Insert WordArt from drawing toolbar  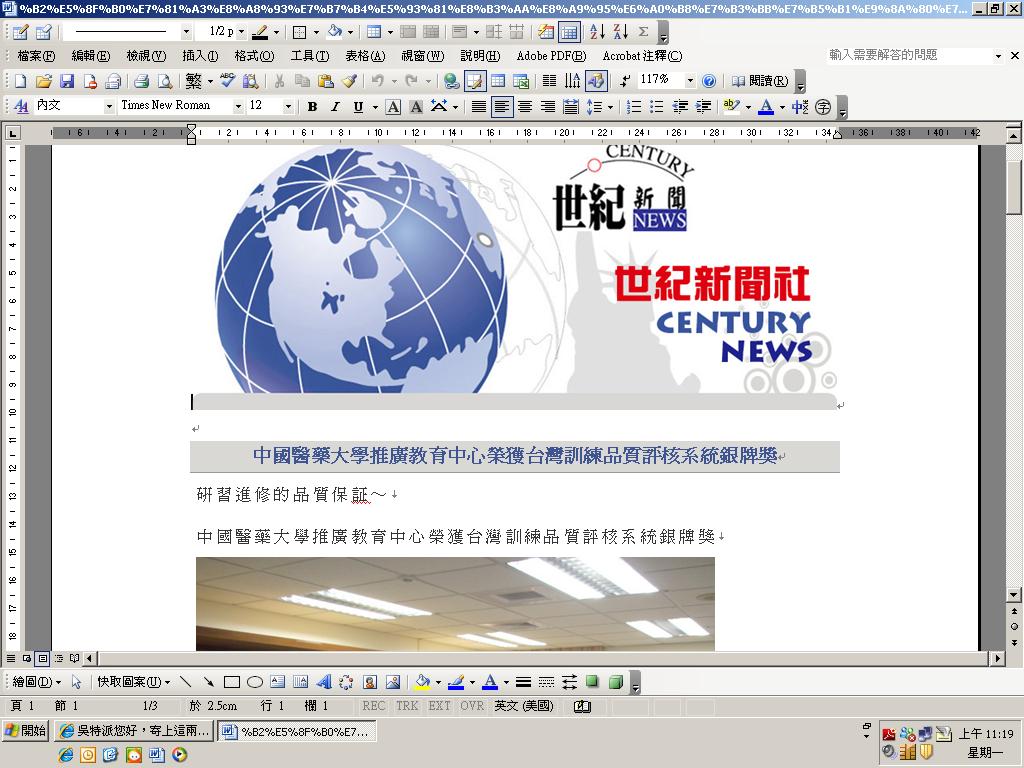pos(324,682)
